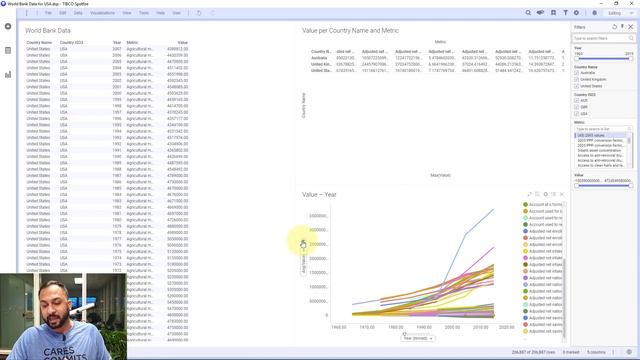The width and height of the screenshot is (640, 360).
Task: Maximize the Value – Year visualization
Action: point(529,194)
